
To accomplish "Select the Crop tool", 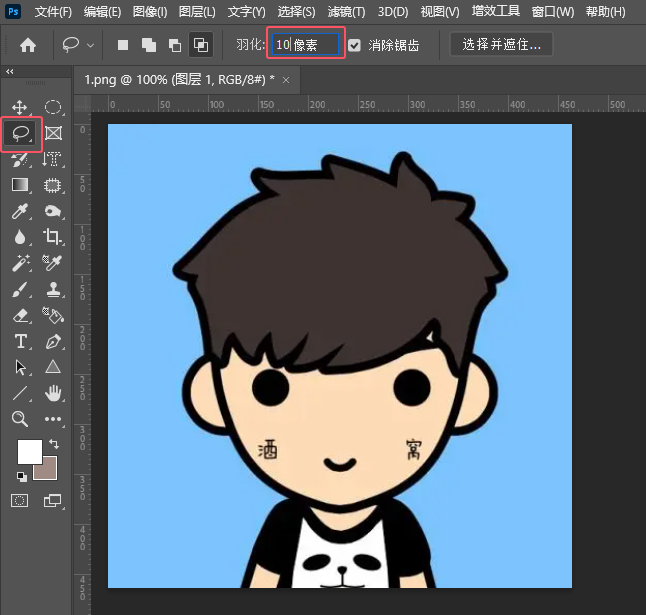I will [x=52, y=237].
